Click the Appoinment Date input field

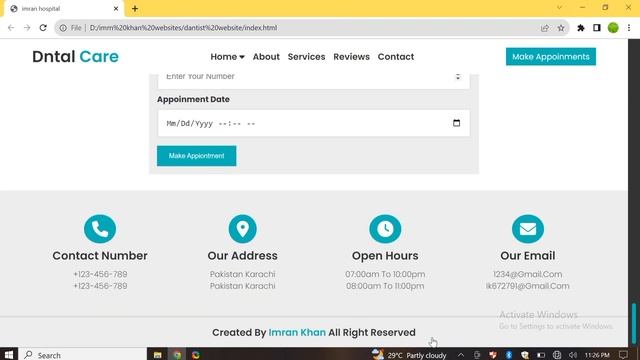click(313, 123)
